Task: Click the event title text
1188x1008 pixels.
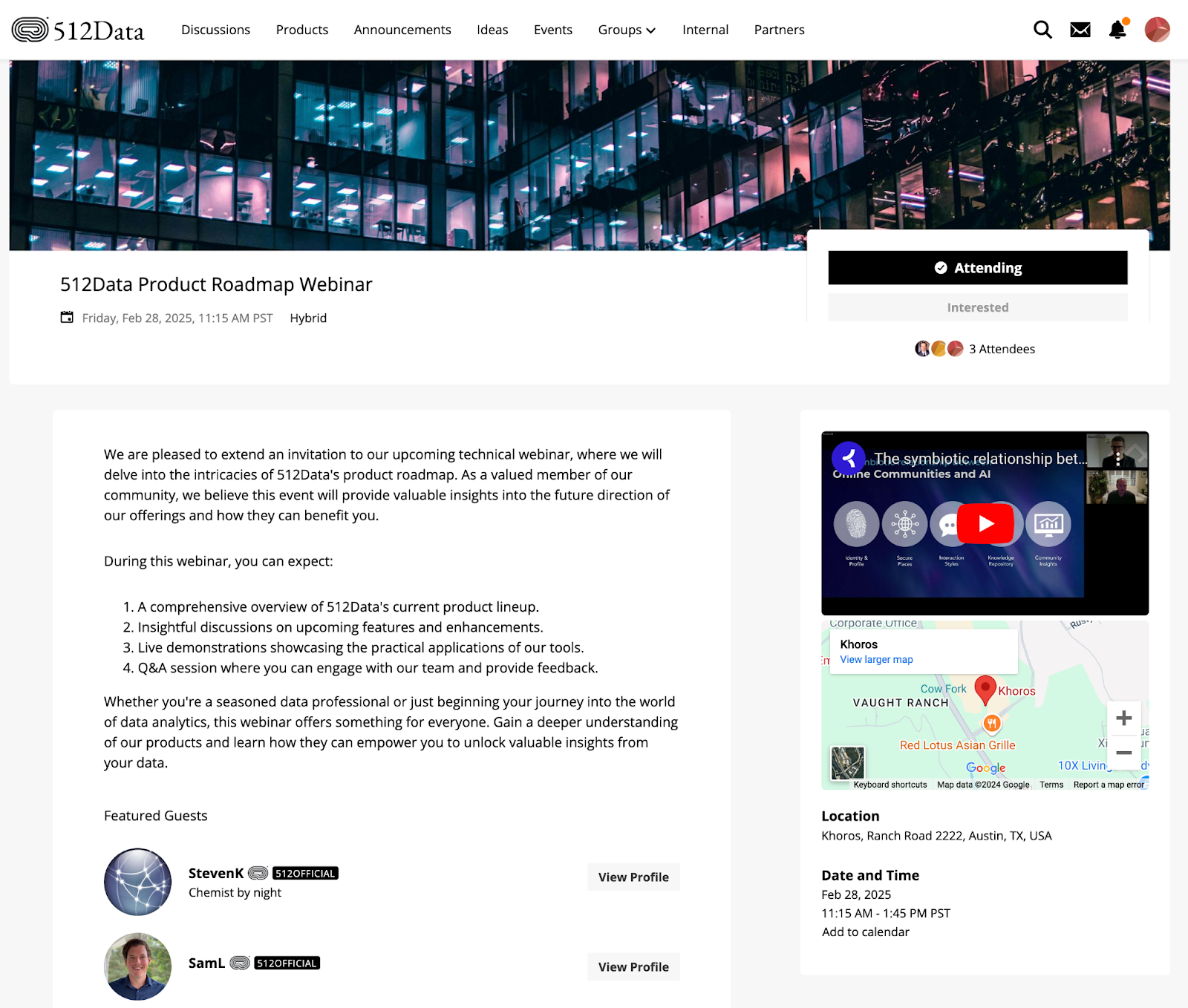Action: (x=216, y=285)
